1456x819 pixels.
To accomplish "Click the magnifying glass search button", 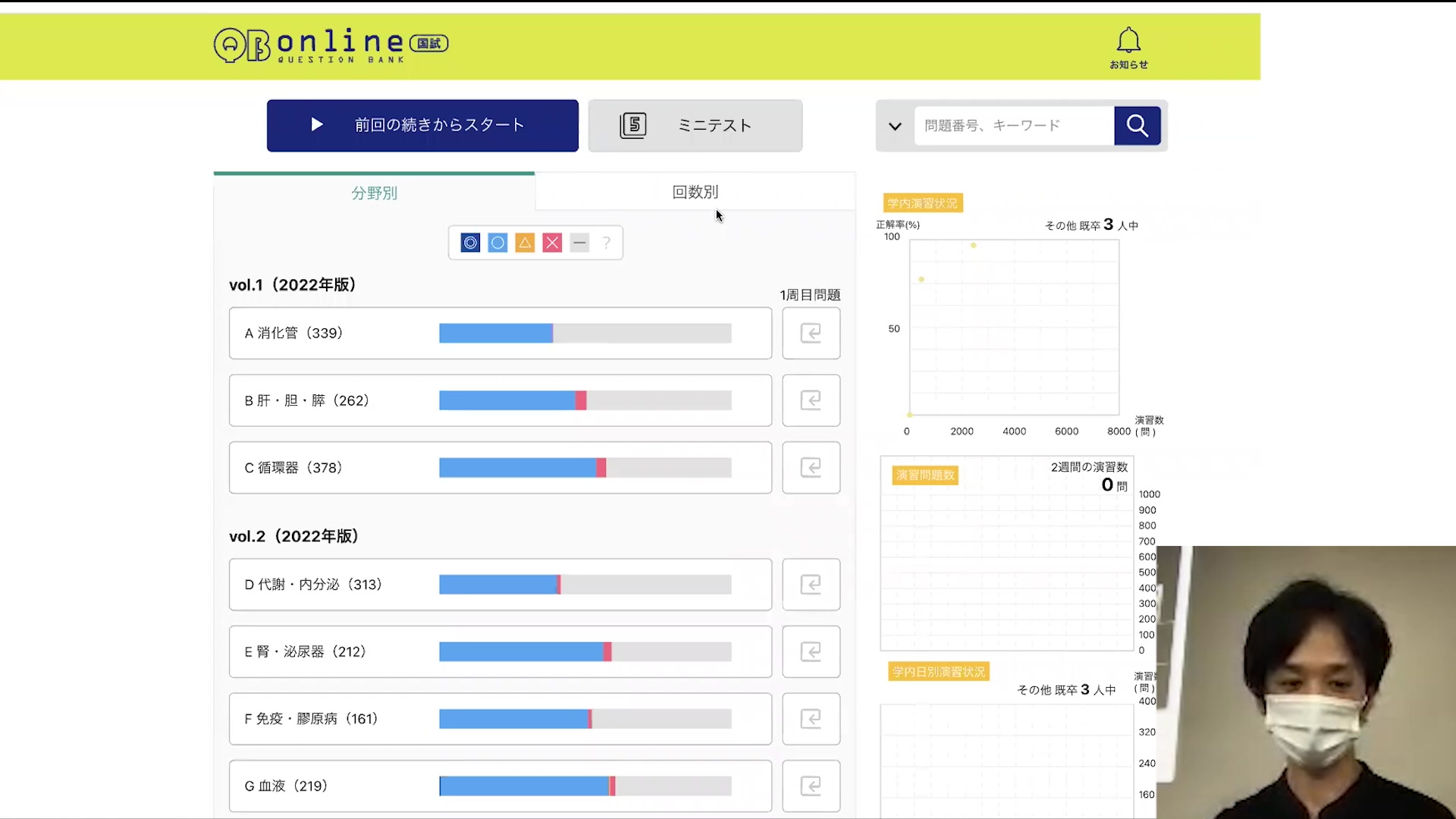I will [1137, 125].
